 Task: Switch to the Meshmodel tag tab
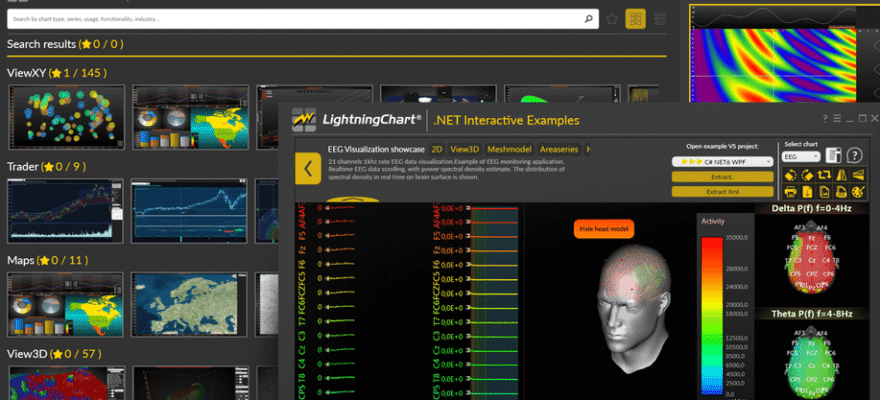508,149
